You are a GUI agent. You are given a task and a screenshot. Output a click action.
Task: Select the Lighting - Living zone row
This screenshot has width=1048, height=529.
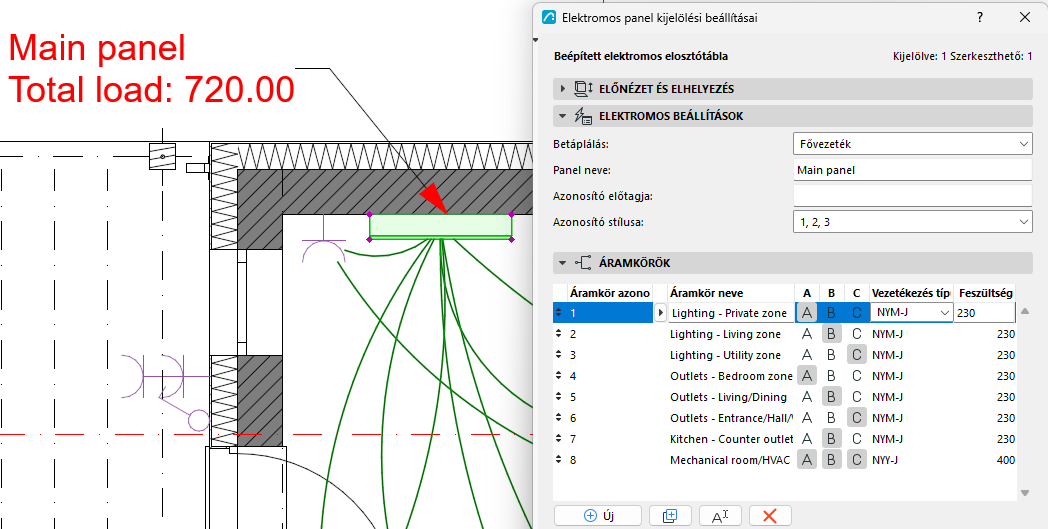pyautogui.click(x=785, y=334)
